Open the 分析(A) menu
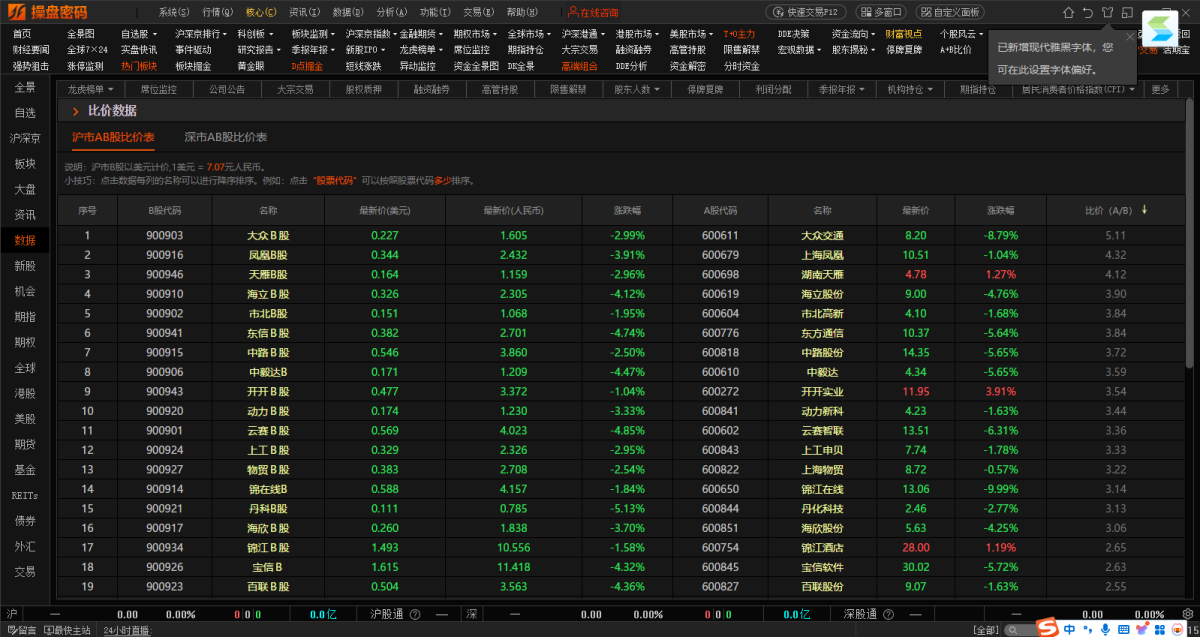1200x637 pixels. (x=391, y=13)
